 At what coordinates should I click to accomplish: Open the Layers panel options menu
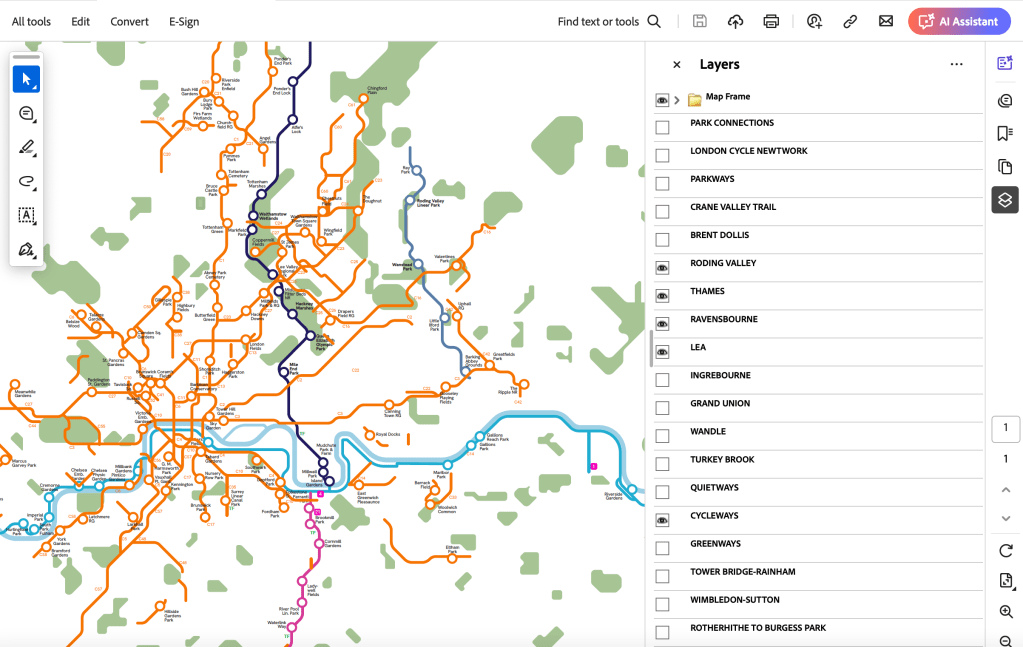[956, 65]
